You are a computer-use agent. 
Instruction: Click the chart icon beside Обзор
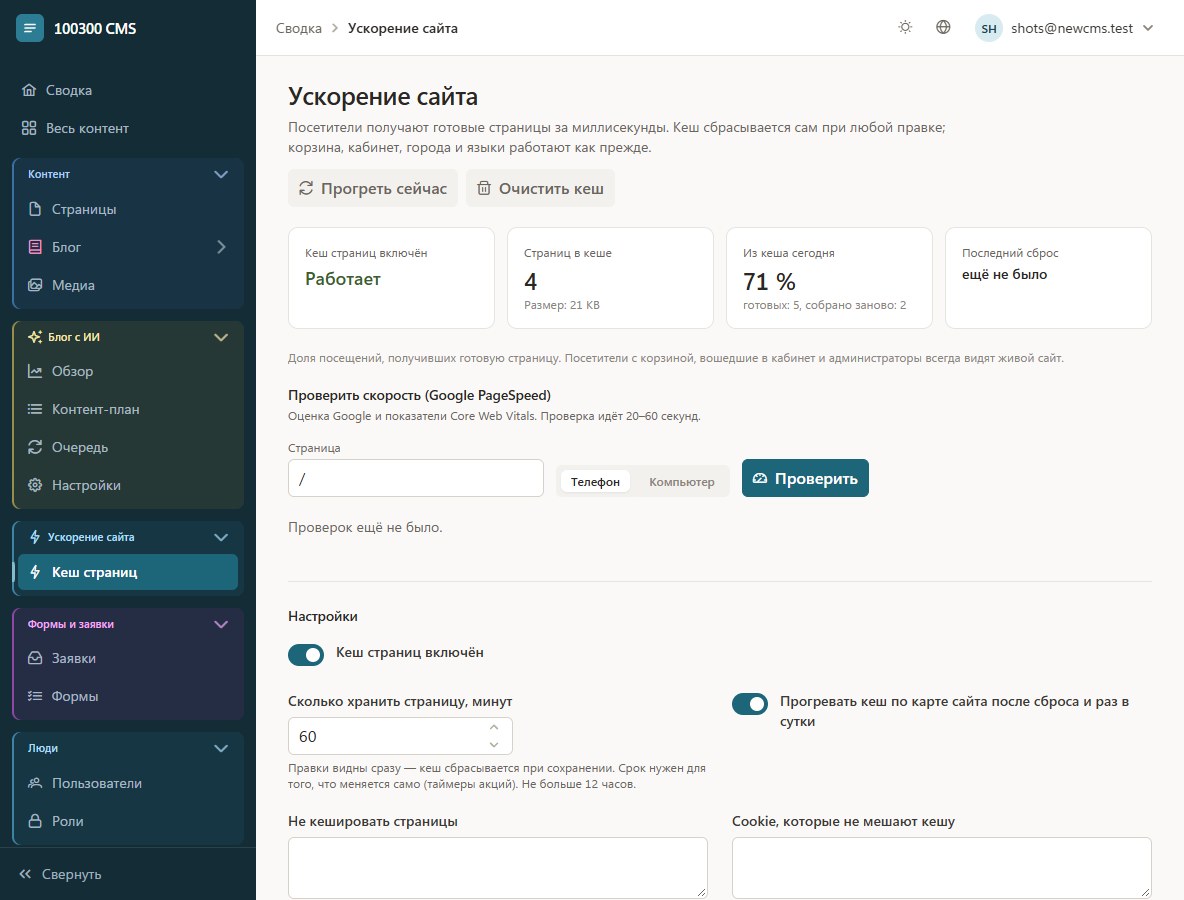[35, 371]
